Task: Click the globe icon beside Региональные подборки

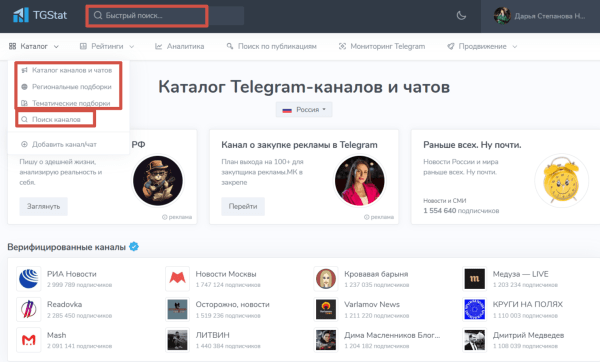Action: (x=24, y=87)
